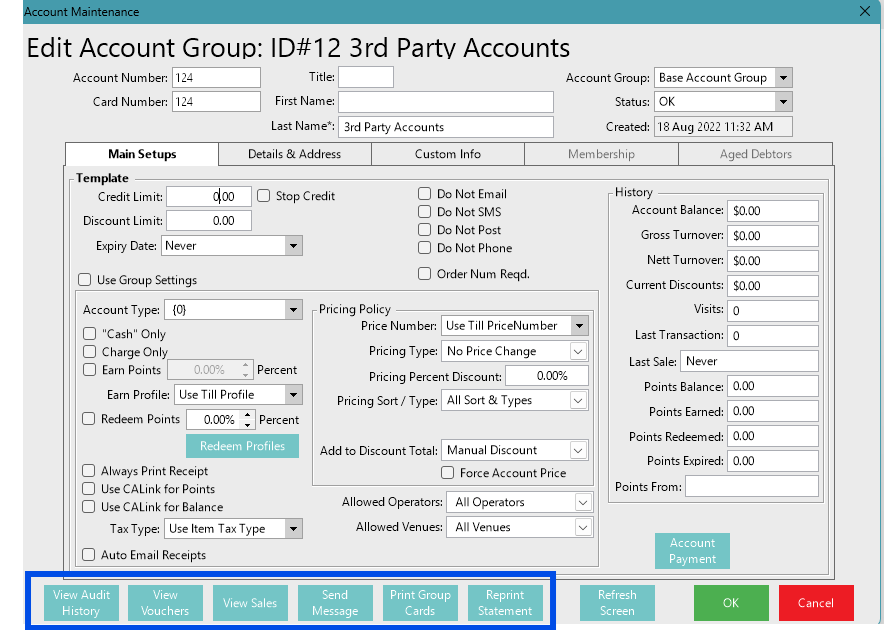Toggle Always Print Receipt option

[x=90, y=471]
